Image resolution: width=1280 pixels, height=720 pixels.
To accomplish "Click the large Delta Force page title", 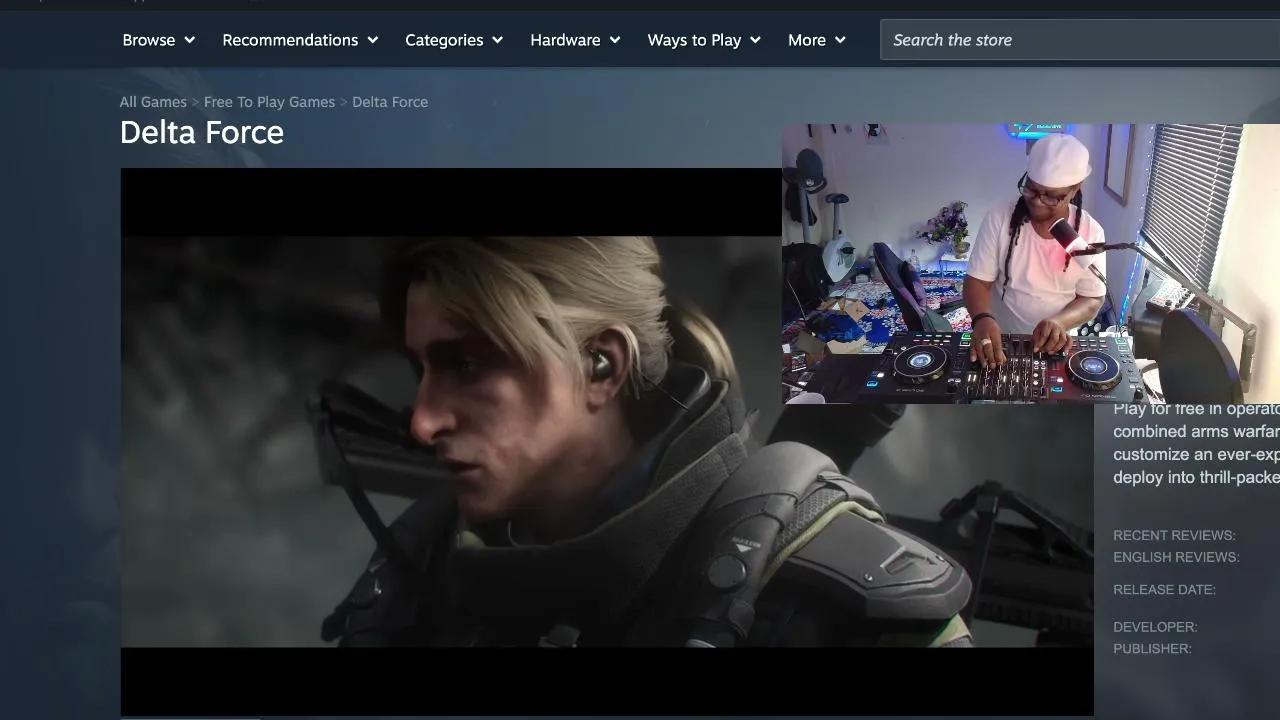I will click(x=202, y=132).
